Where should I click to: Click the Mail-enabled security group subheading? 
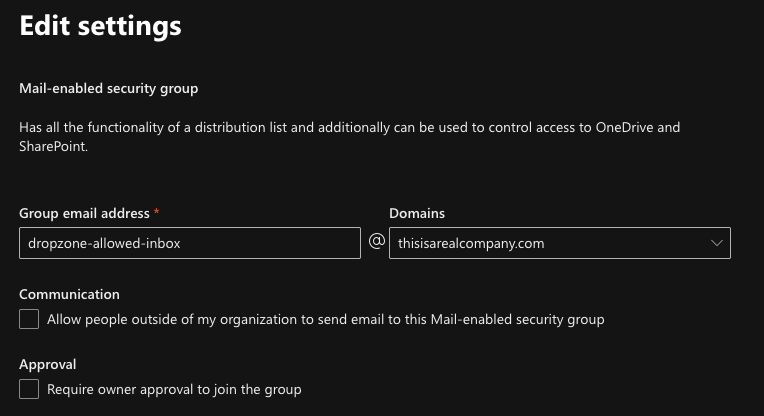(109, 88)
